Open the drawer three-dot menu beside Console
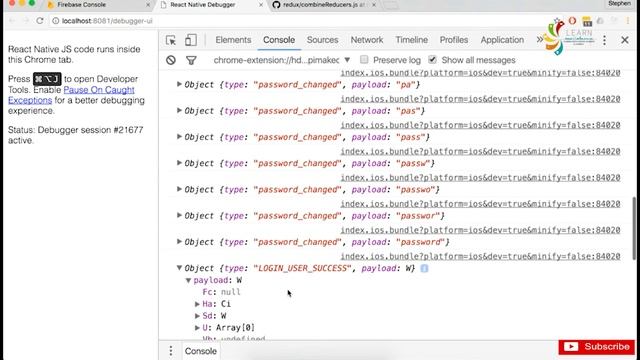 171,351
